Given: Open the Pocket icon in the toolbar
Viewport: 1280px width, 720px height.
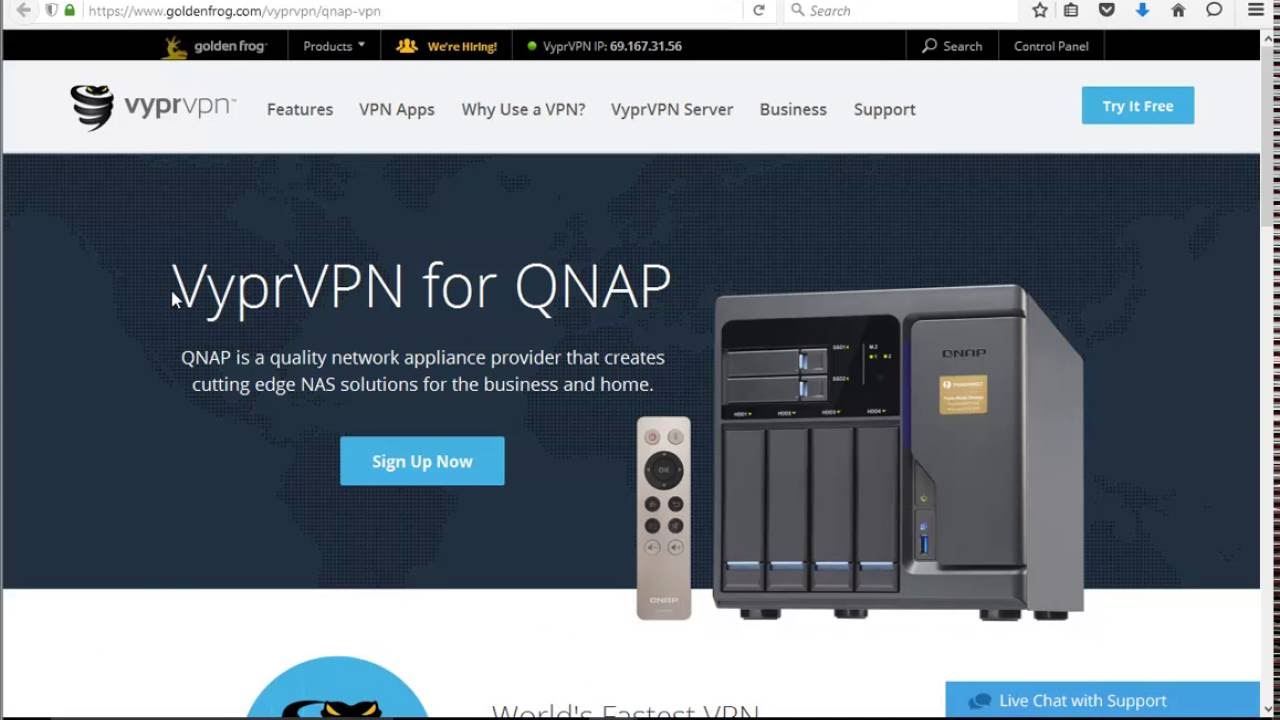Looking at the screenshot, I should pos(1106,10).
